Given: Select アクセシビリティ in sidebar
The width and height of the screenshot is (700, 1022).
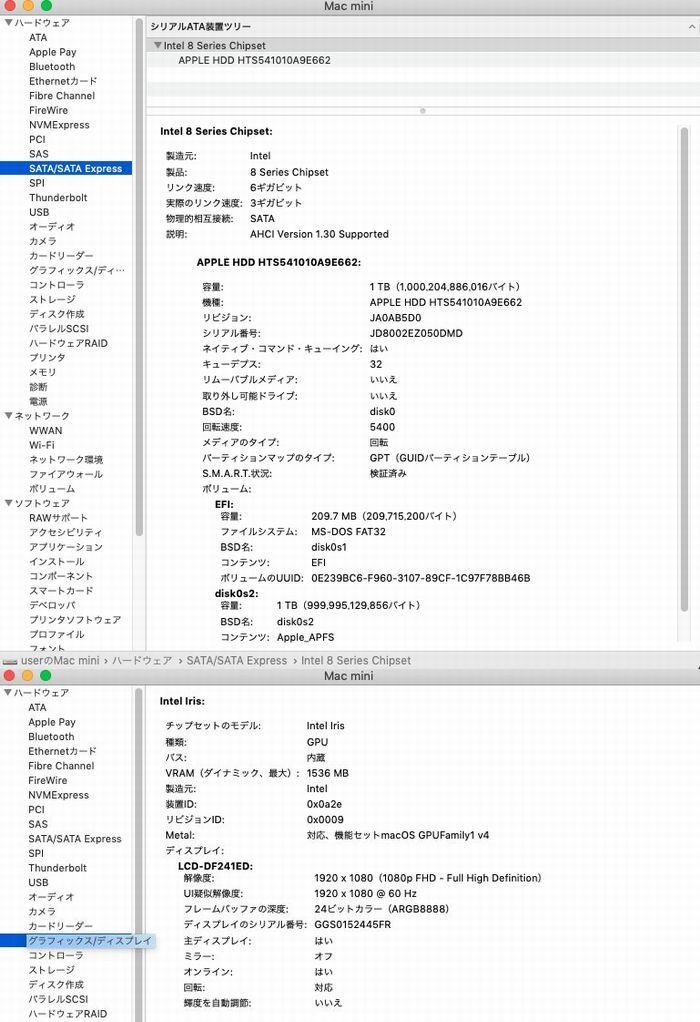Looking at the screenshot, I should (x=66, y=533).
